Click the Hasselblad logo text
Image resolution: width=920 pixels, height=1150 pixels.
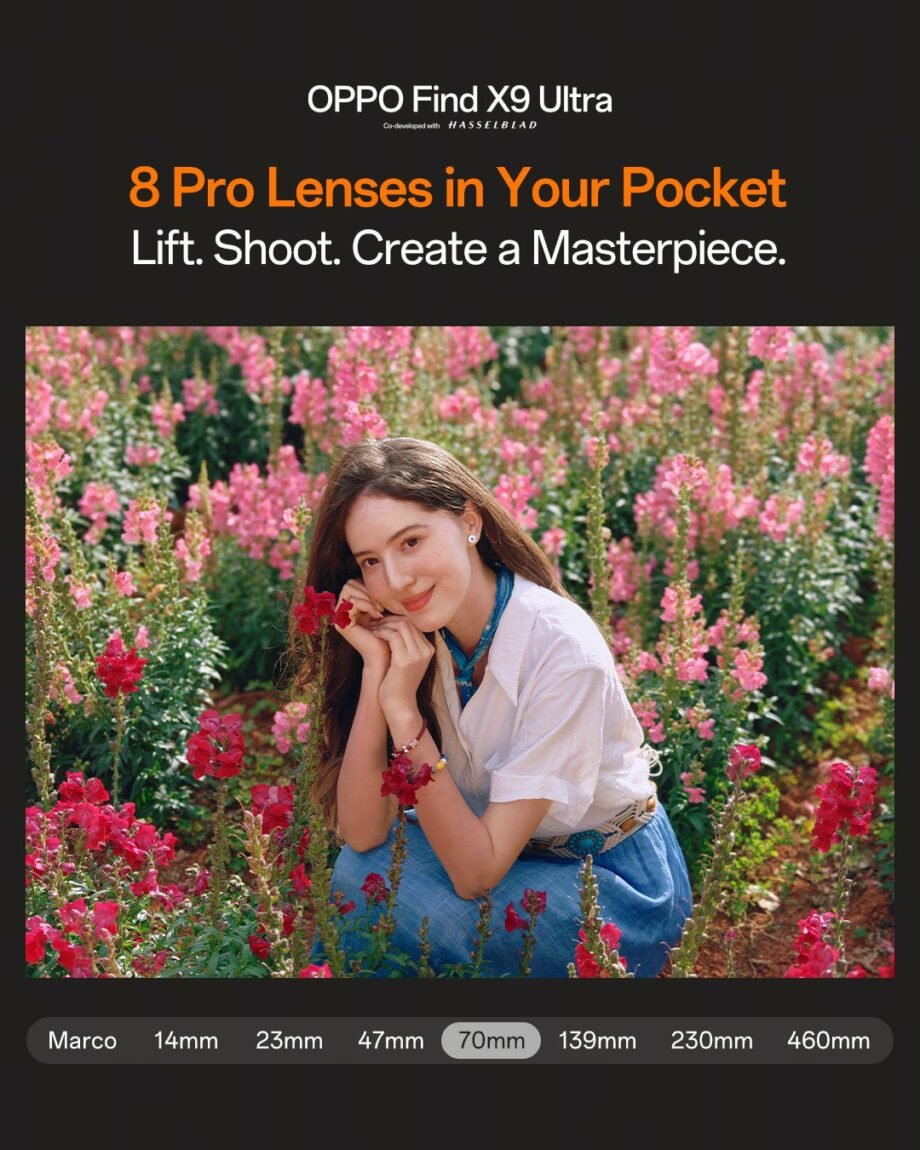pos(492,125)
